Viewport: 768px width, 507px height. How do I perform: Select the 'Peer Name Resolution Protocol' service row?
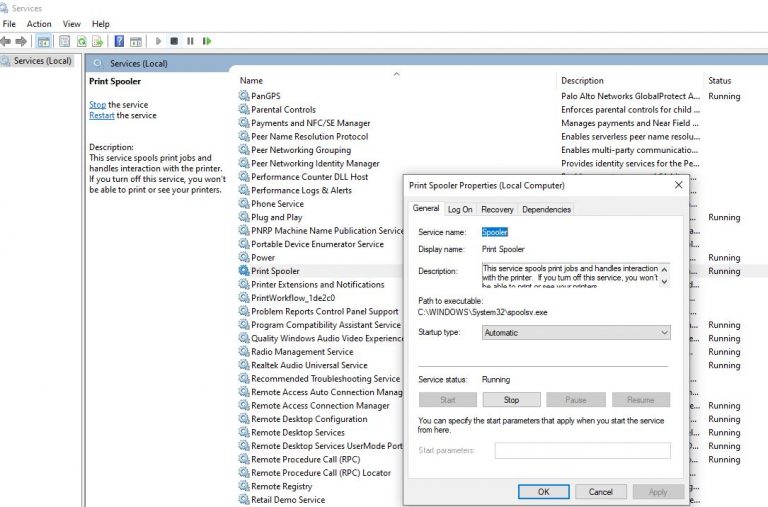(x=310, y=136)
